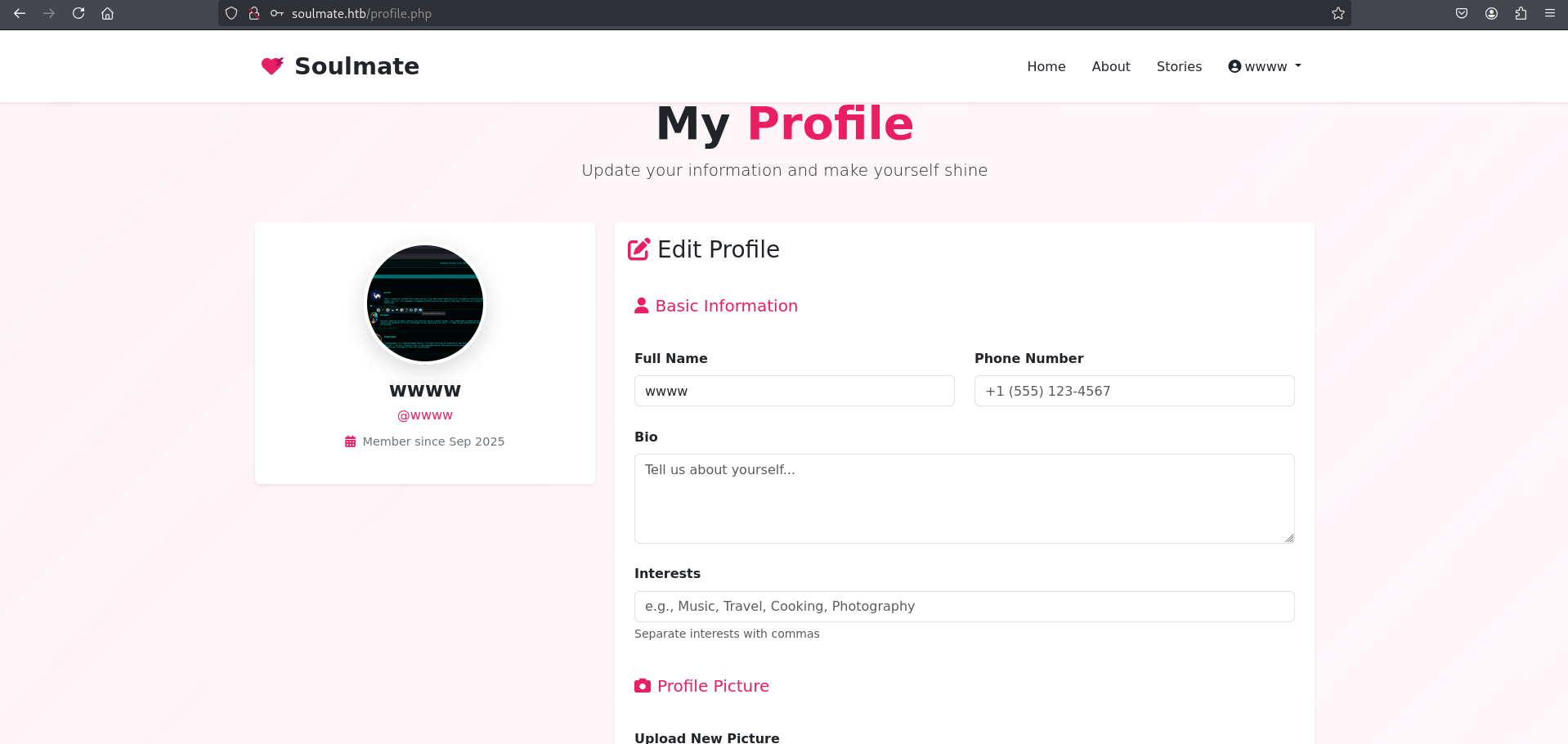This screenshot has height=744, width=1568.
Task: Click the Full Name field
Action: [x=795, y=391]
